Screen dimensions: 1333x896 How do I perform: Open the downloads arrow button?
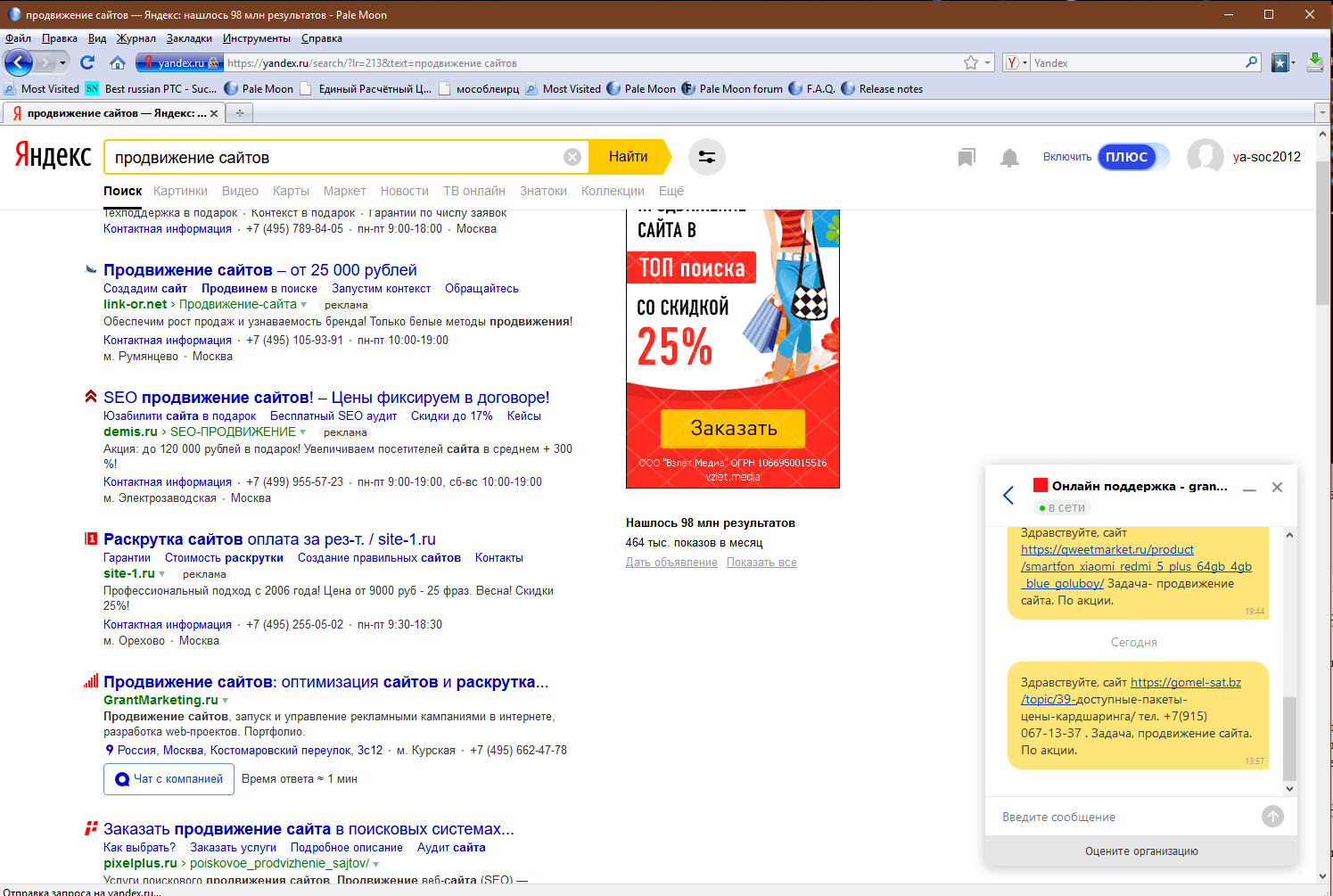click(x=1314, y=62)
